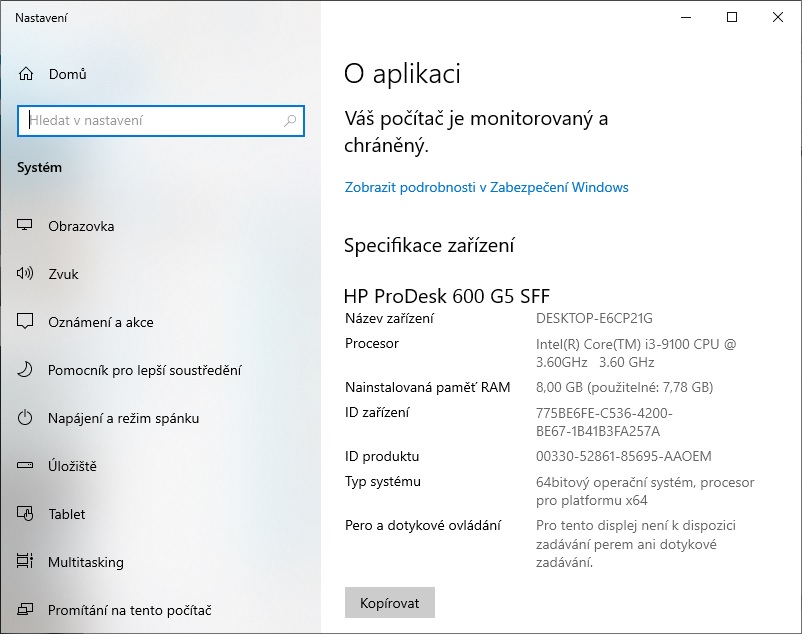Click the Zvuk speaker icon
This screenshot has height=634, width=802.
[26, 274]
